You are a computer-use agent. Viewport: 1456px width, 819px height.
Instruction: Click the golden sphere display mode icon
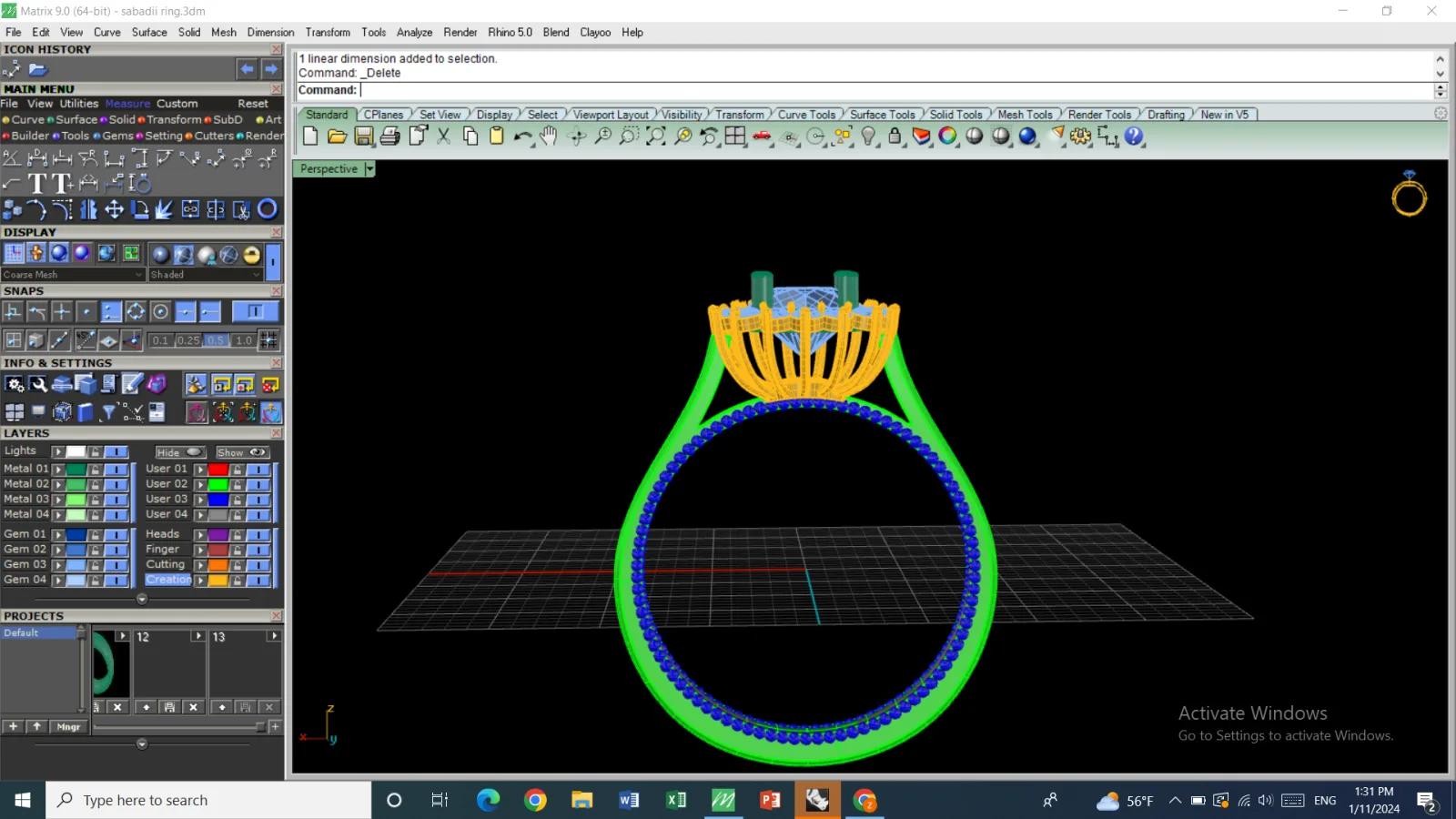[252, 255]
